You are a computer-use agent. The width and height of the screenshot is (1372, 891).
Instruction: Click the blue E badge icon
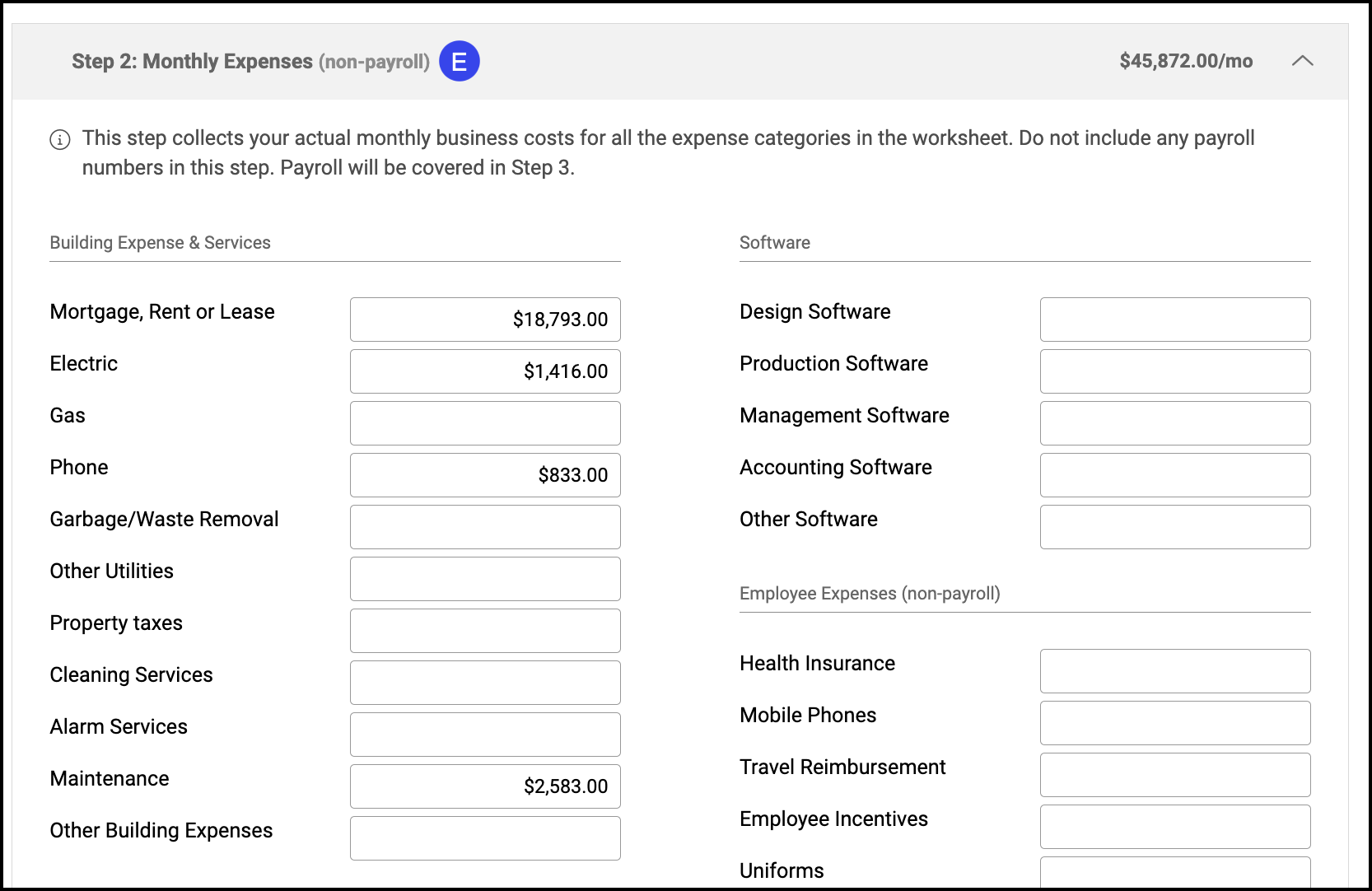[460, 61]
